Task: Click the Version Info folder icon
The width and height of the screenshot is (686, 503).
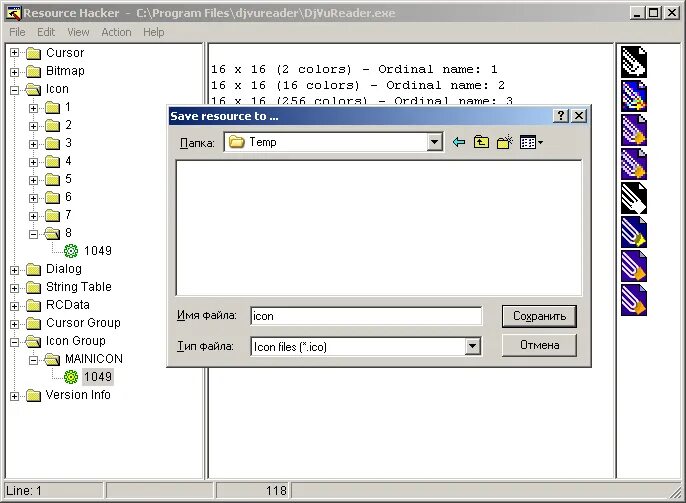Action: [x=33, y=395]
